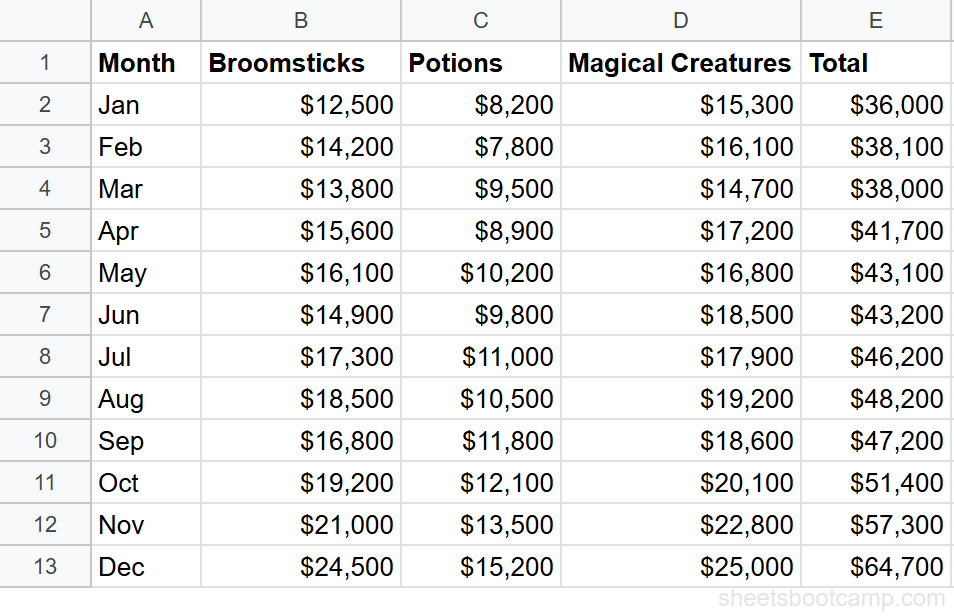Select column header D above Magical Creatures
Image resolution: width=954 pixels, height=616 pixels.
coord(680,20)
